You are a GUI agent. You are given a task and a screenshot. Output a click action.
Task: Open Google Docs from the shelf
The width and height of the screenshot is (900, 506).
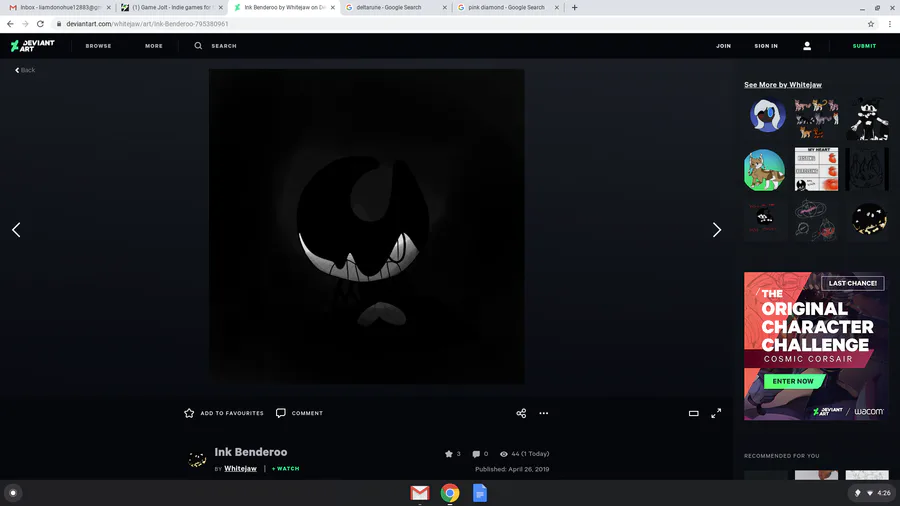point(480,493)
